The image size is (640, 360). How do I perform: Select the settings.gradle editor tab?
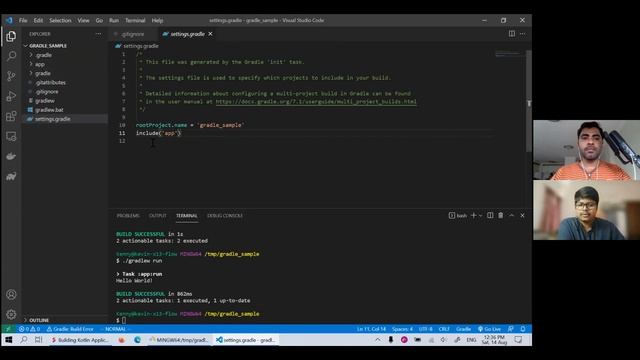pyautogui.click(x=187, y=34)
